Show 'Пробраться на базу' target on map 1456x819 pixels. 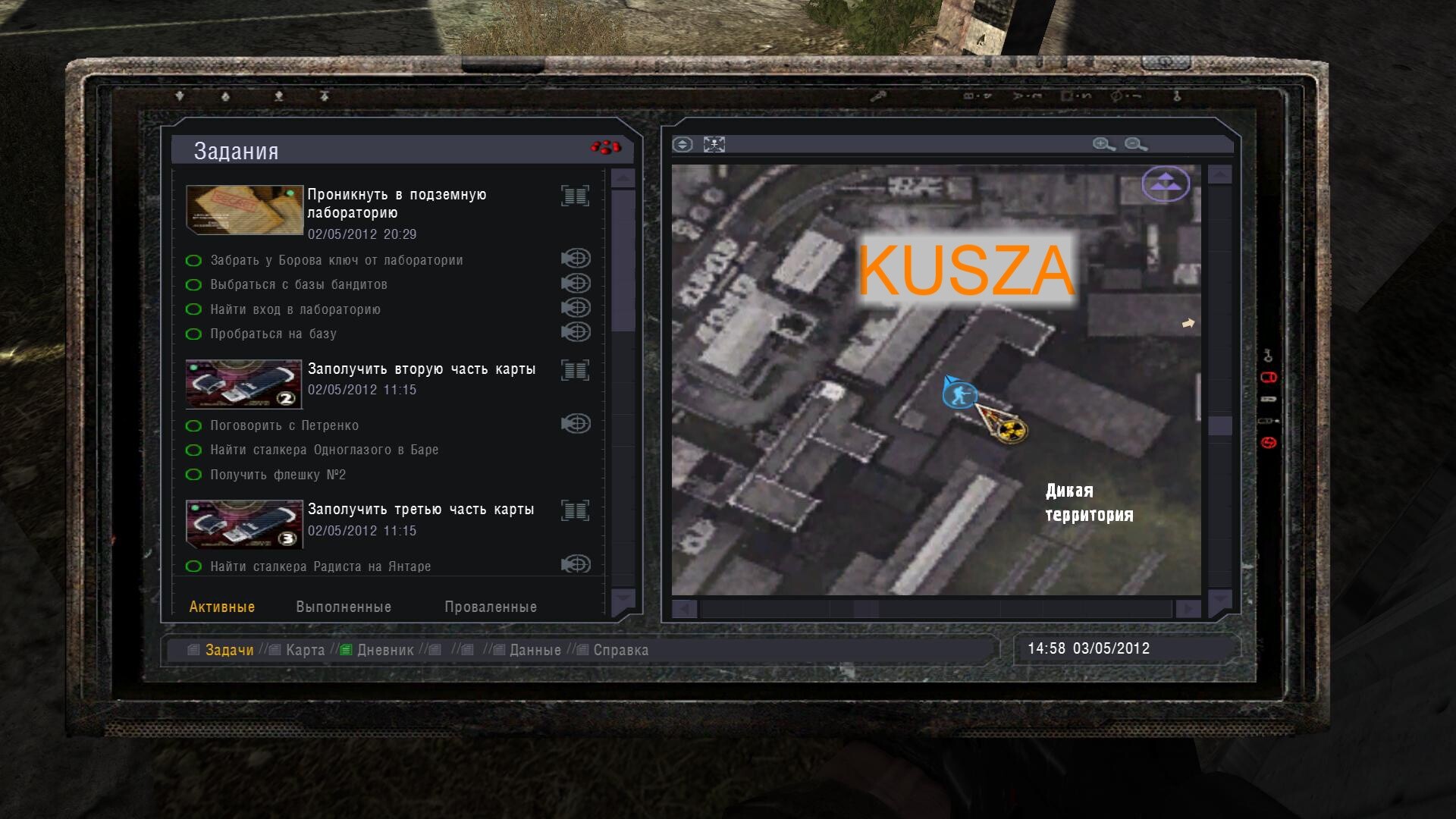[x=576, y=331]
